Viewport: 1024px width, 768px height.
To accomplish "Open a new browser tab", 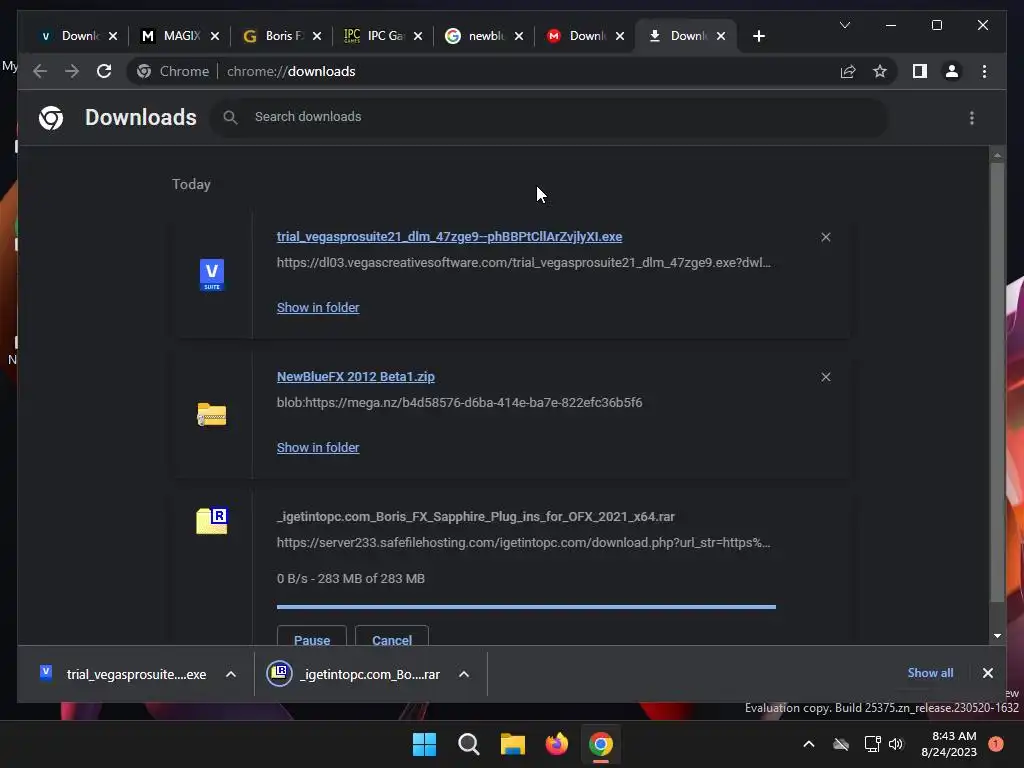I will pyautogui.click(x=758, y=36).
